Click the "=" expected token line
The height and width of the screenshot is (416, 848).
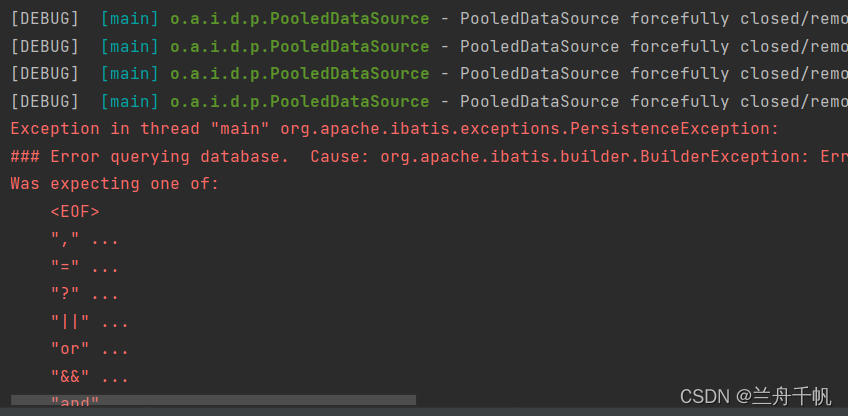84,267
